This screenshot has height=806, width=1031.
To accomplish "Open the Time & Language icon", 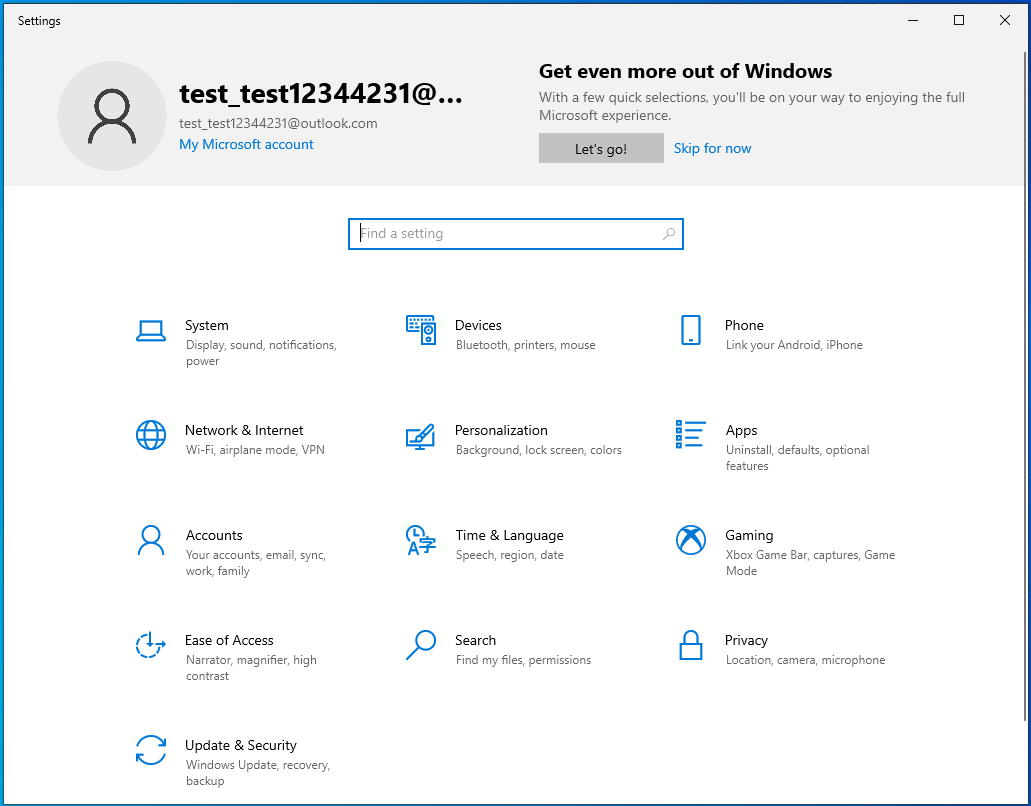I will [x=421, y=540].
